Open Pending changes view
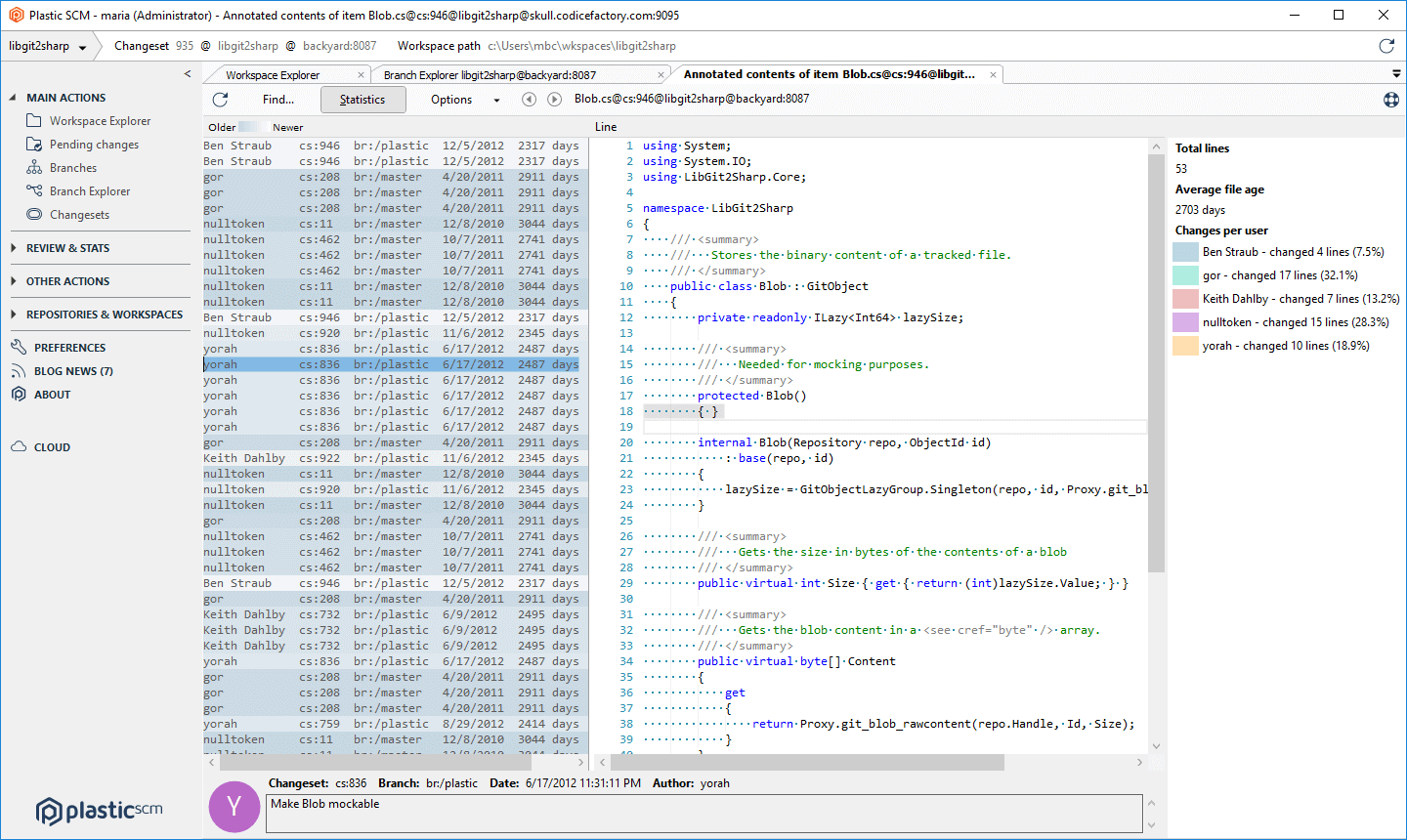Viewport: 1407px width, 840px height. tap(94, 145)
